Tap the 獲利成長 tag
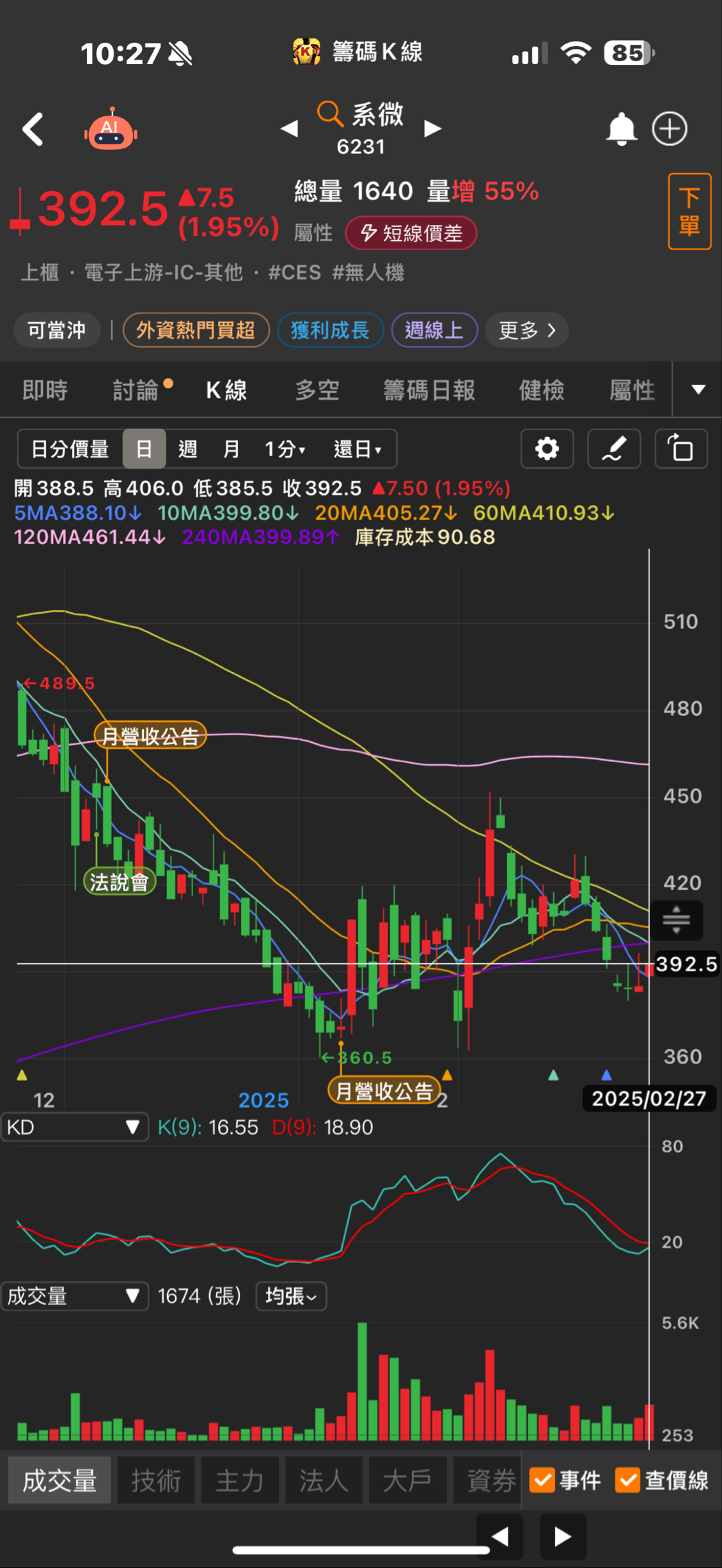The width and height of the screenshot is (722, 1568). tap(330, 330)
